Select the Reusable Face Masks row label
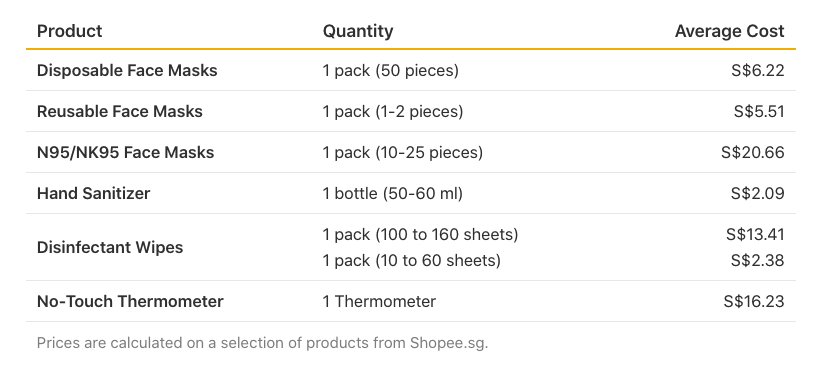 (119, 112)
